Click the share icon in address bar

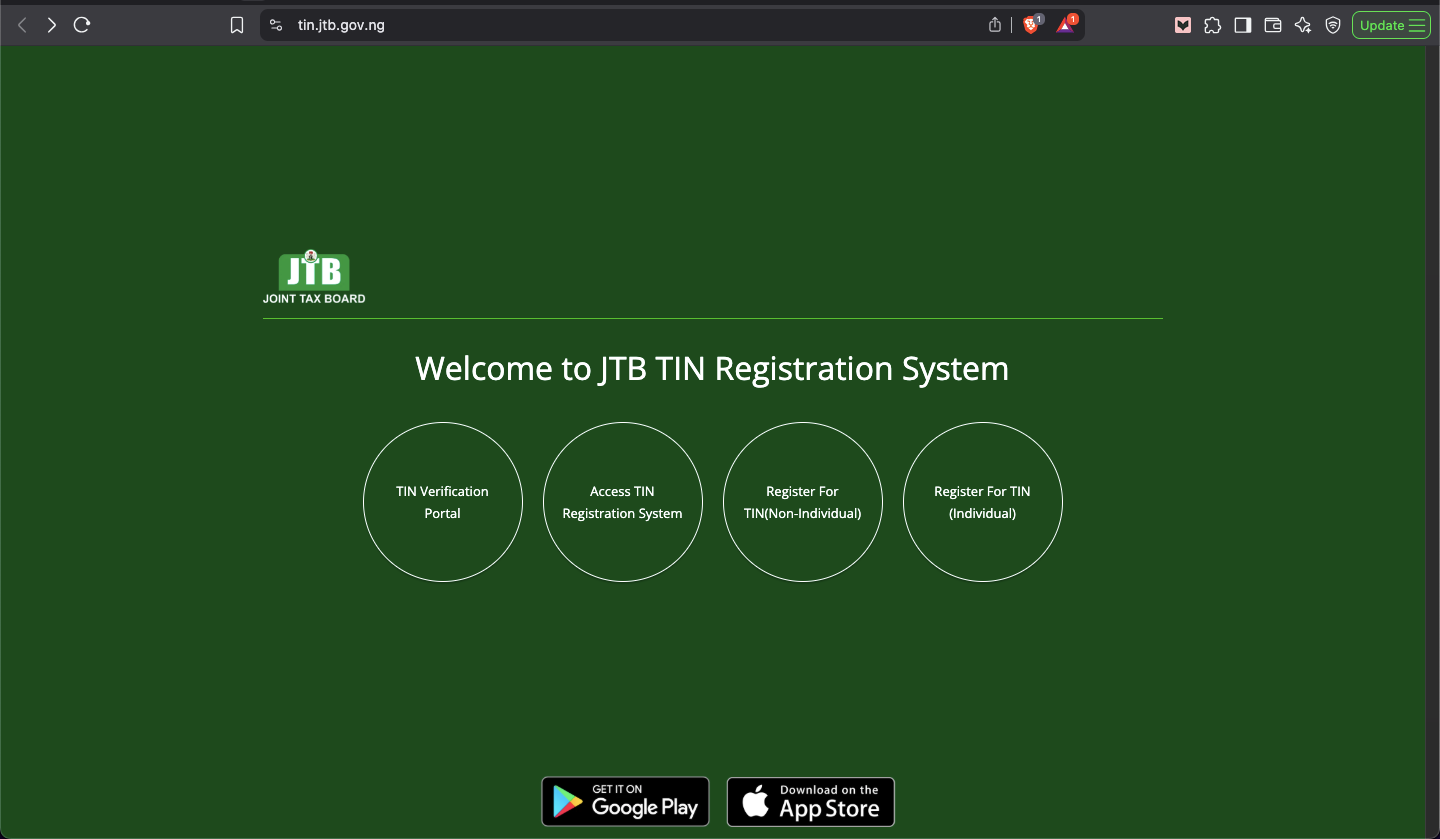tap(994, 25)
